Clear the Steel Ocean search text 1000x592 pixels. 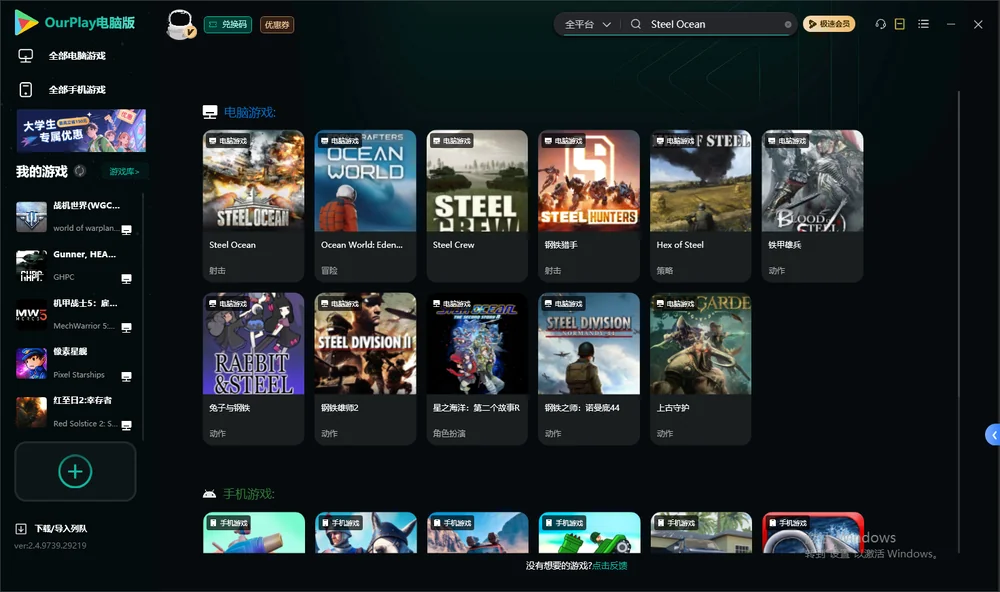[x=788, y=24]
